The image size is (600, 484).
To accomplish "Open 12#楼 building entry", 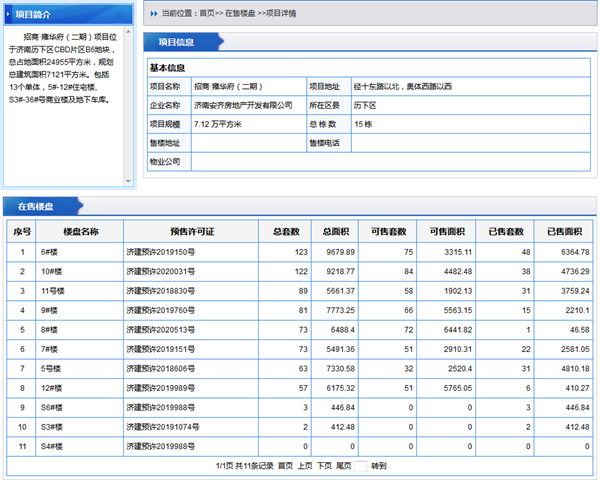I will point(51,388).
